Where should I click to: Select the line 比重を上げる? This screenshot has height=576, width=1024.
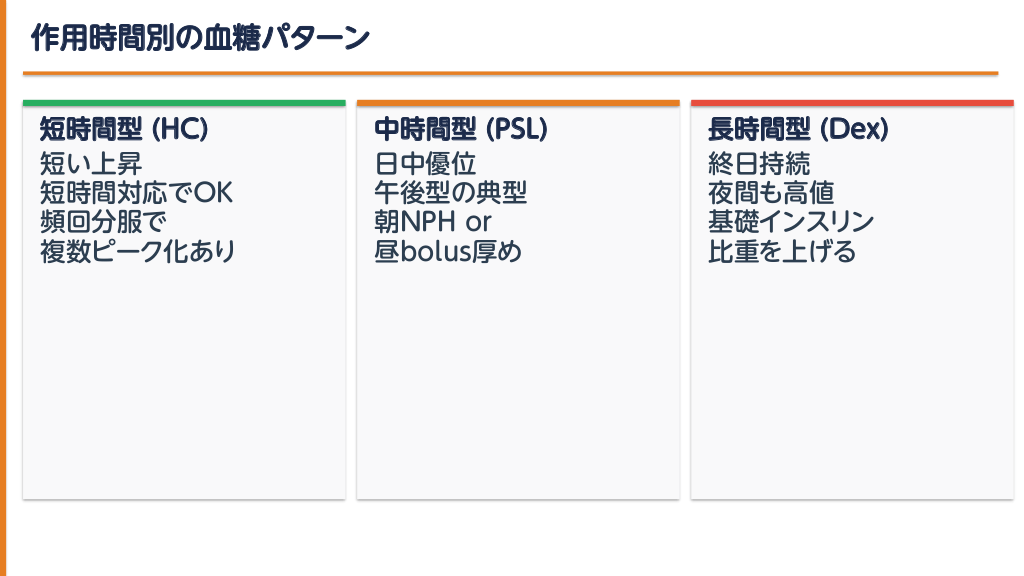pyautogui.click(x=782, y=250)
